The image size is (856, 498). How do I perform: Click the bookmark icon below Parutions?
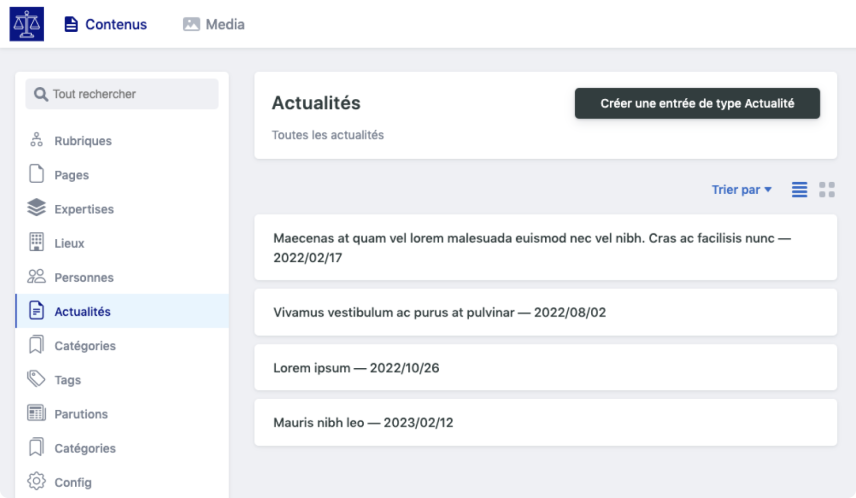[37, 447]
